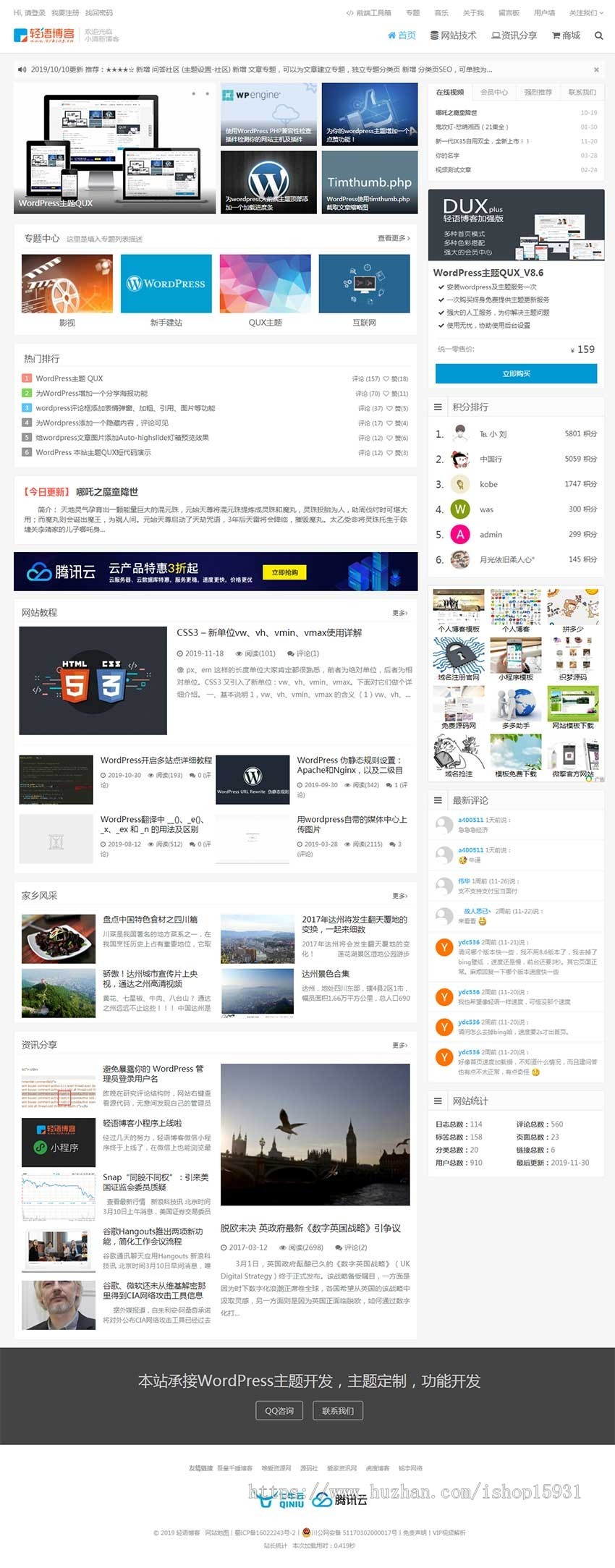Open the 小程序模板 phone image
Image resolution: width=615 pixels, height=1568 pixels.
pyautogui.click(x=516, y=656)
